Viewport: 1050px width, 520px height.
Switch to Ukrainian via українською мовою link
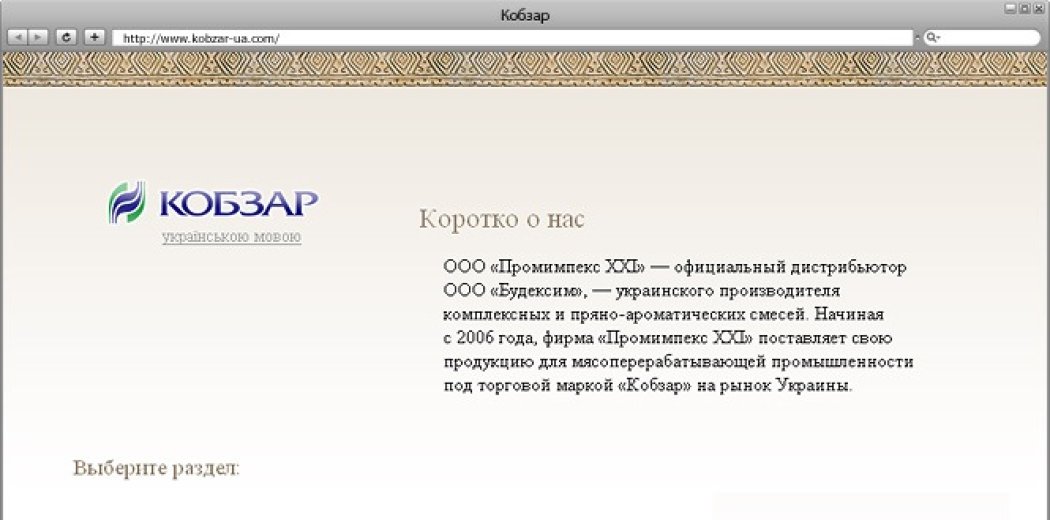(231, 237)
